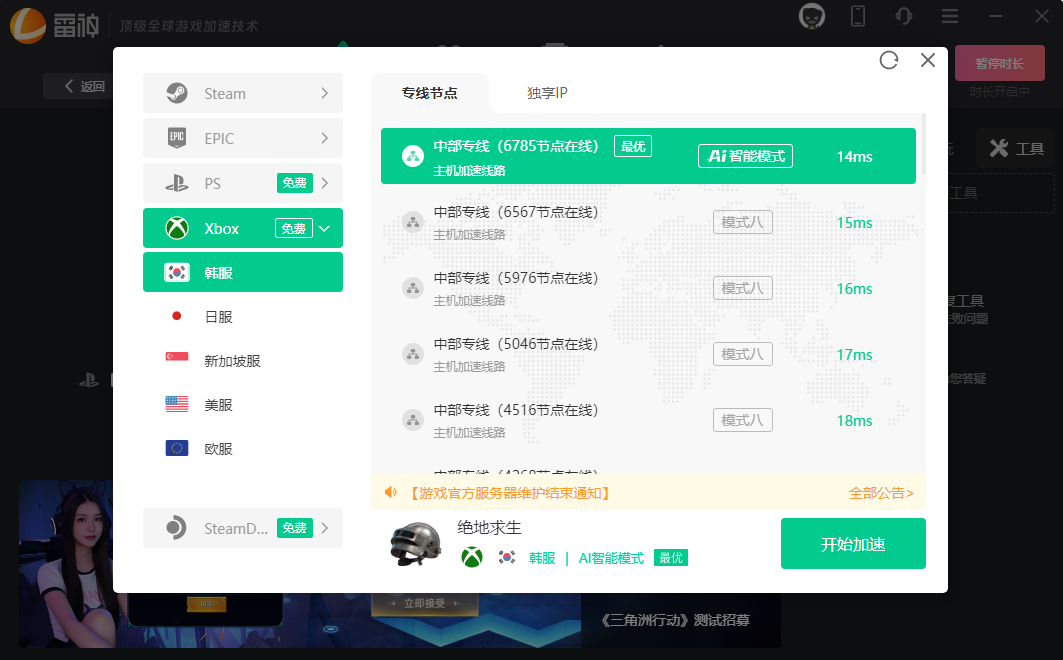Viewport: 1063px width, 660px height.
Task: Switch to the 专线节点 tab
Action: (430, 93)
